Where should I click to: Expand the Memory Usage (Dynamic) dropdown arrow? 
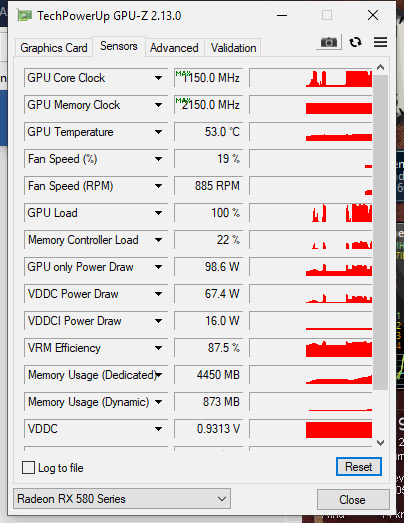[x=158, y=402]
